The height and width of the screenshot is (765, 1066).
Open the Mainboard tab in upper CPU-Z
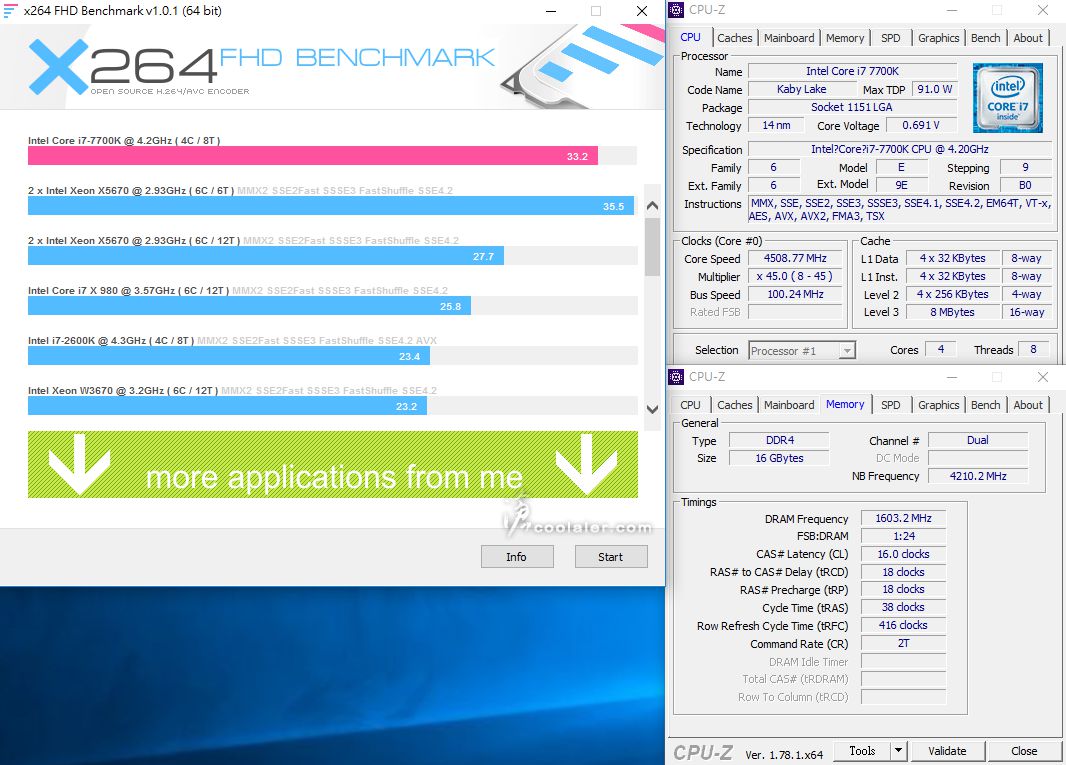tap(789, 38)
